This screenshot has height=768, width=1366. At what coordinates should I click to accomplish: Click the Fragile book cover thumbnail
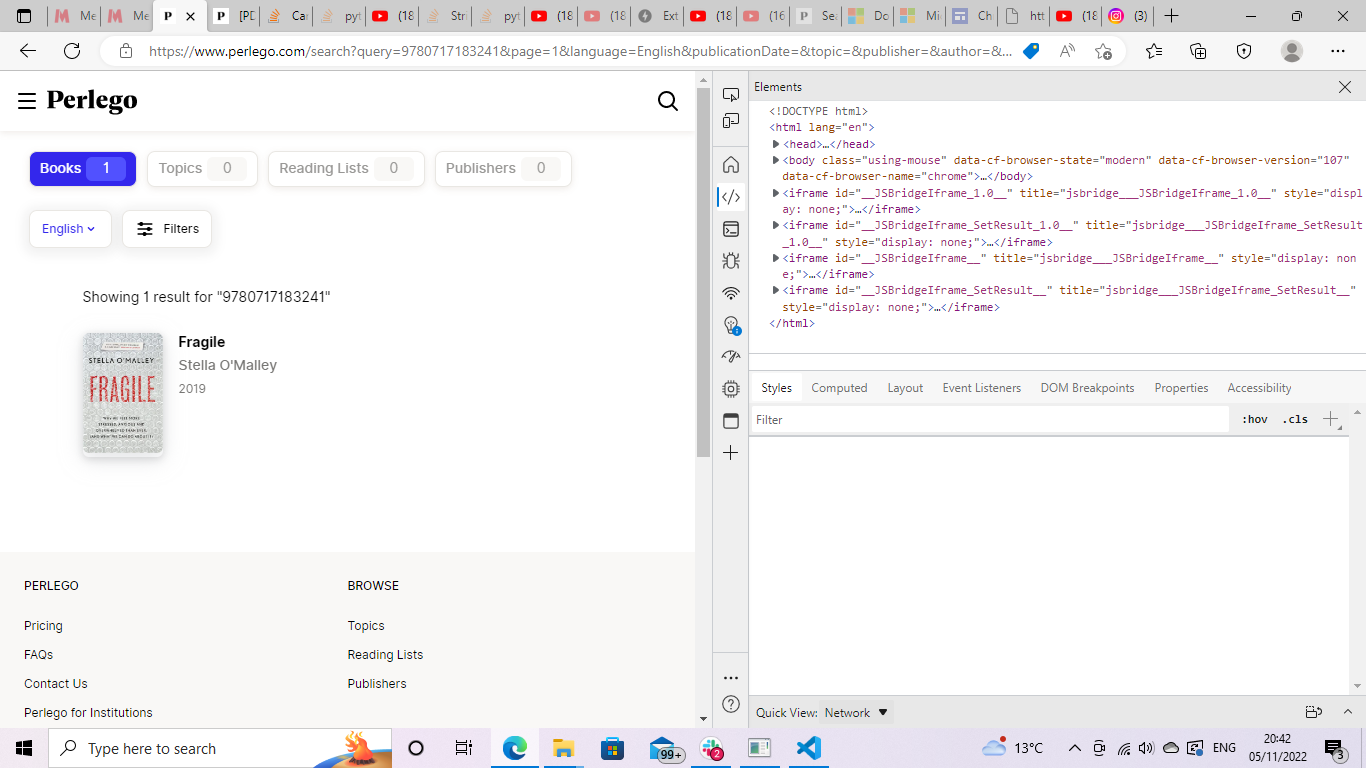pyautogui.click(x=124, y=393)
